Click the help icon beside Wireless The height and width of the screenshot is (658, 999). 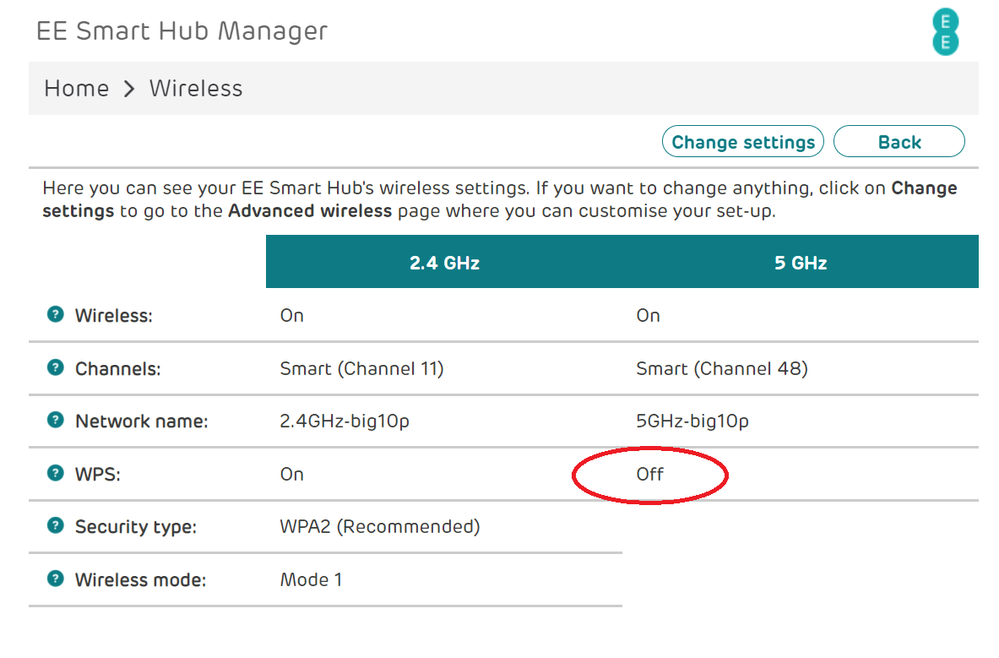click(55, 314)
